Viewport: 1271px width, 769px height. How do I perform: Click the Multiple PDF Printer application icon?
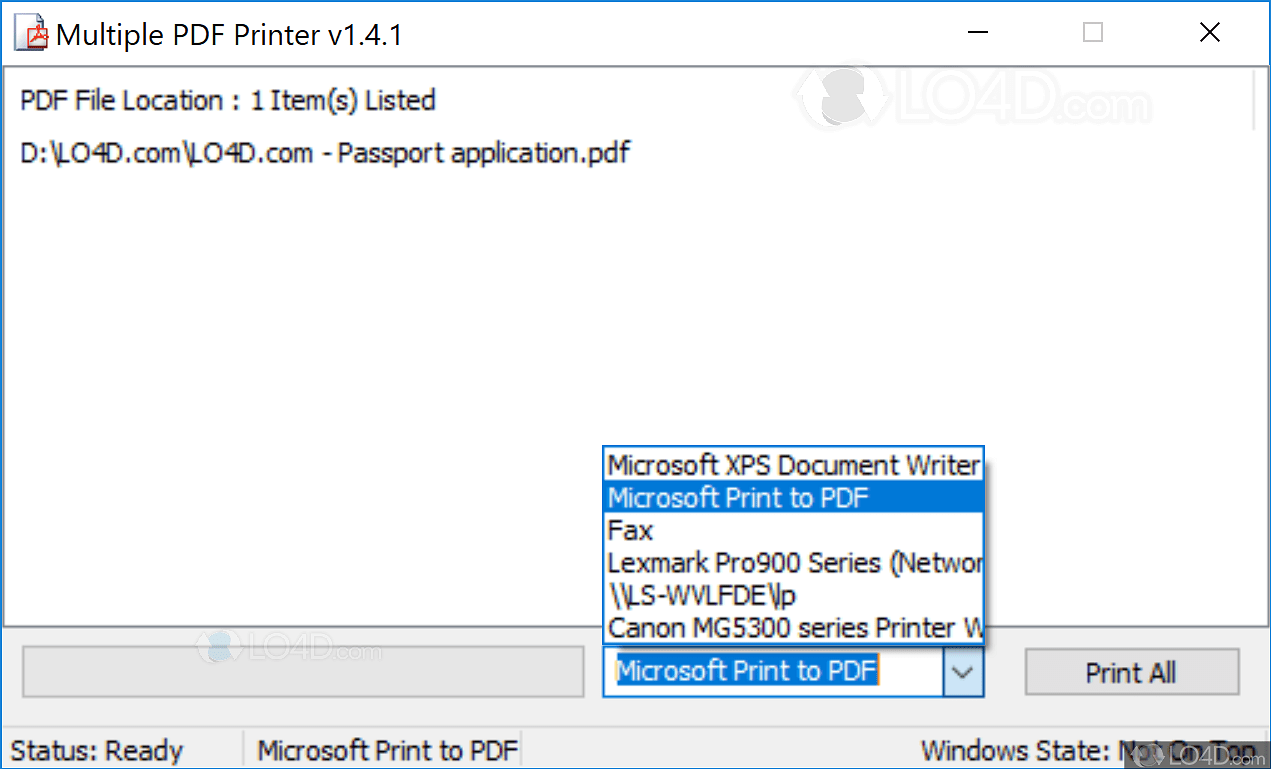click(x=29, y=31)
